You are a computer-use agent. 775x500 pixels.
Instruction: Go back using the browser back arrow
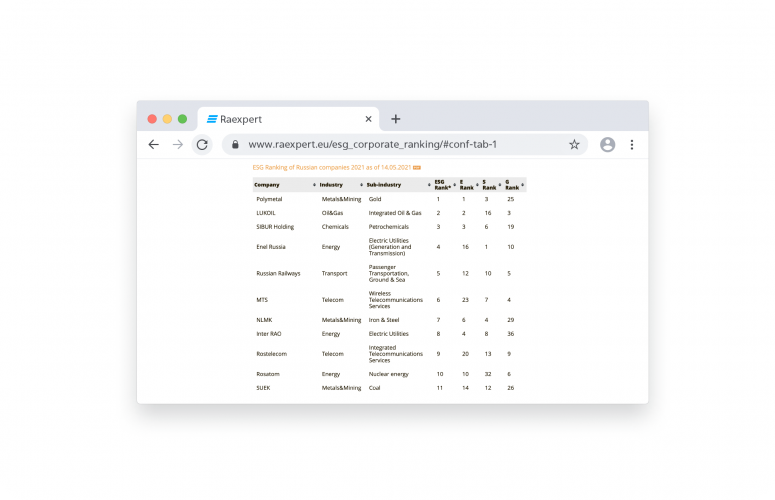[154, 145]
